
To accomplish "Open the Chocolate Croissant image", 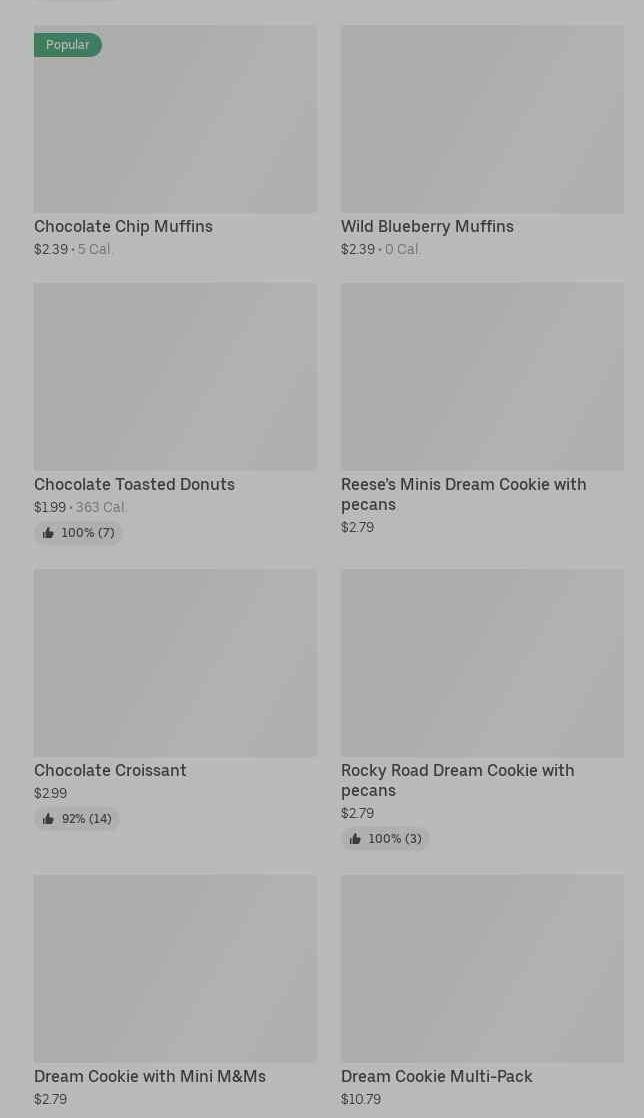I will tap(175, 662).
